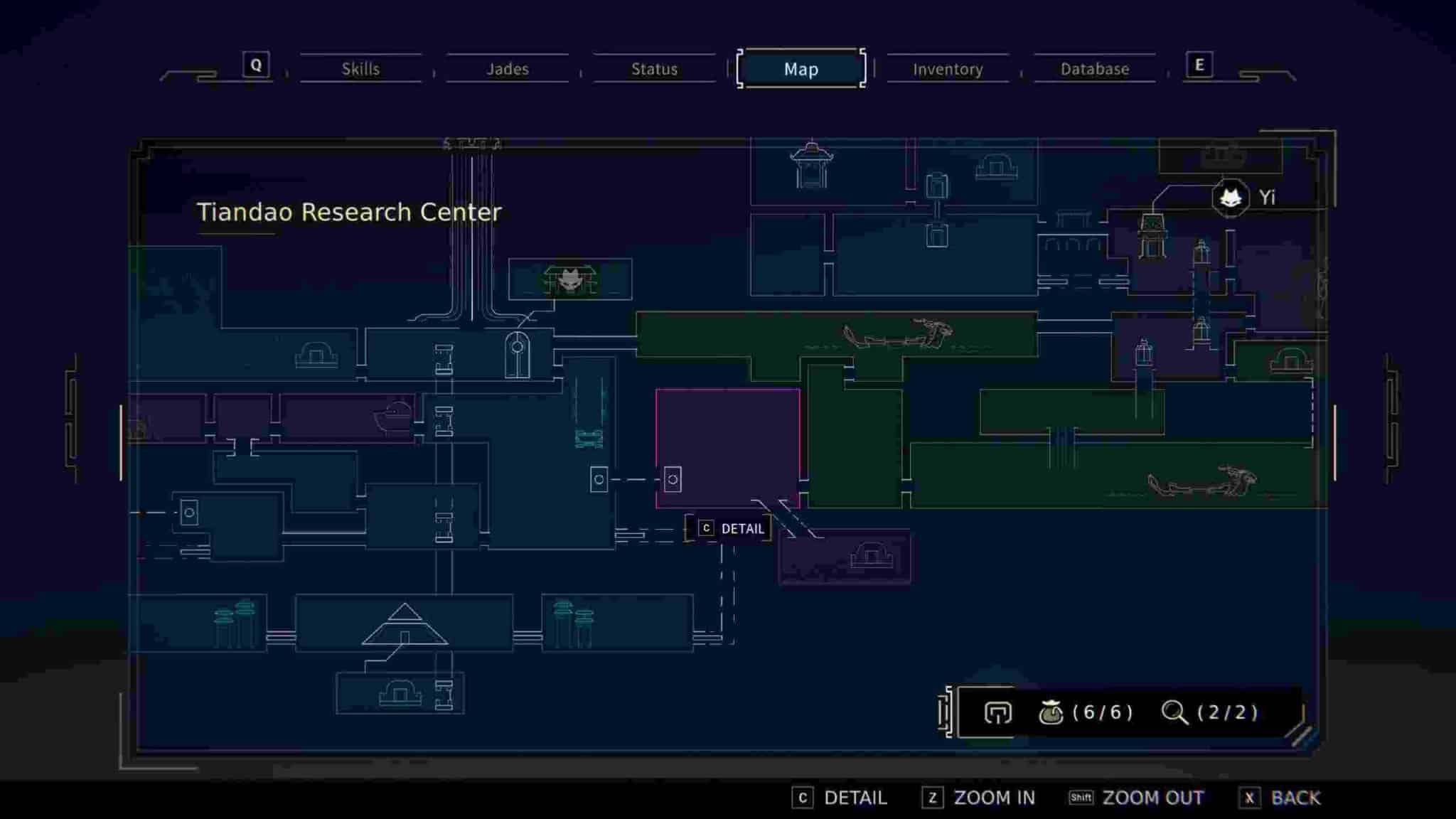
Task: Select the upper hanging lantern icon in the top-center rooms
Action: point(937,186)
